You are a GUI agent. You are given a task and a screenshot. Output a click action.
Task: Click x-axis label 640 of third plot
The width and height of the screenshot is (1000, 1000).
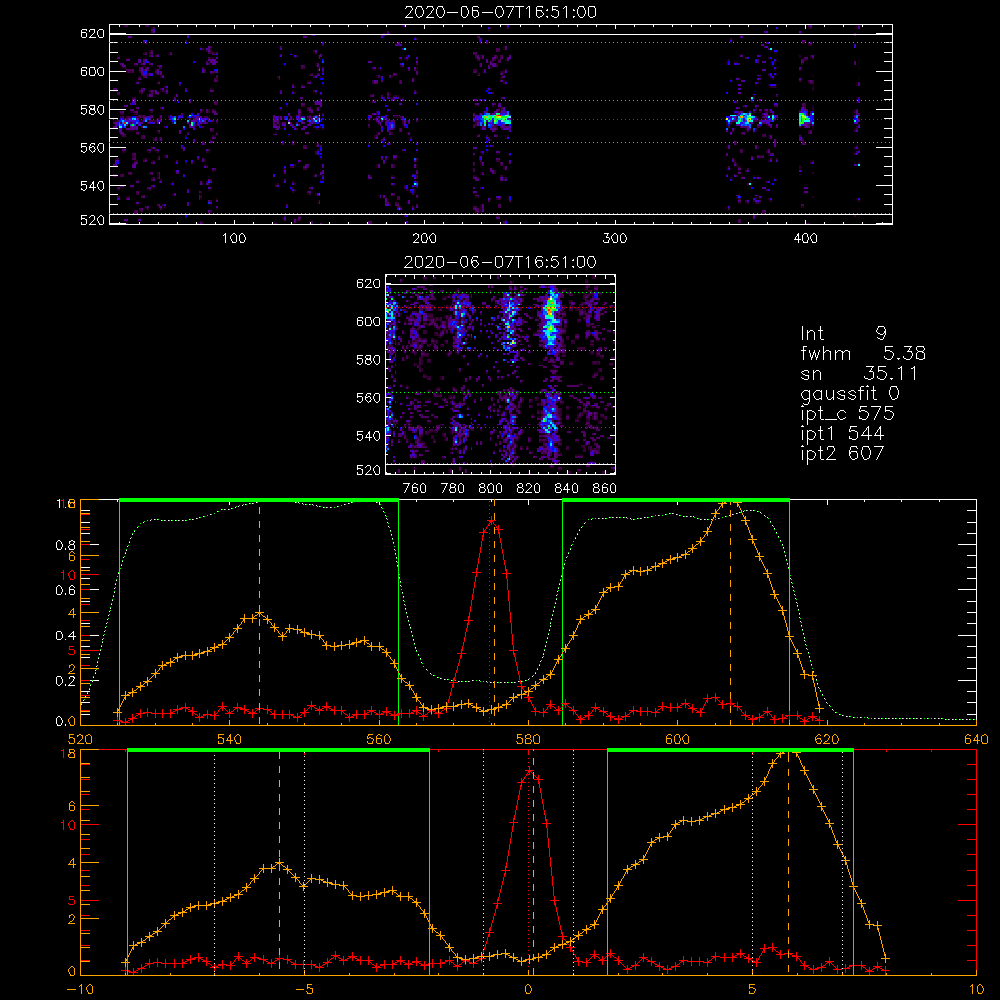point(976,740)
